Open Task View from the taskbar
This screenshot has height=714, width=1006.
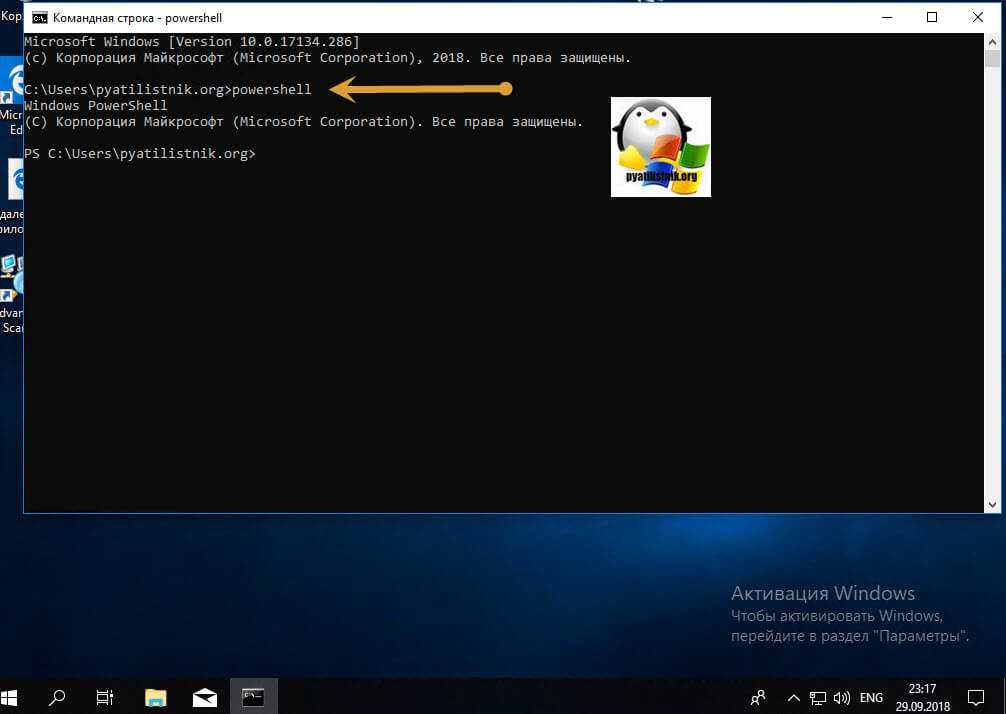coord(105,697)
